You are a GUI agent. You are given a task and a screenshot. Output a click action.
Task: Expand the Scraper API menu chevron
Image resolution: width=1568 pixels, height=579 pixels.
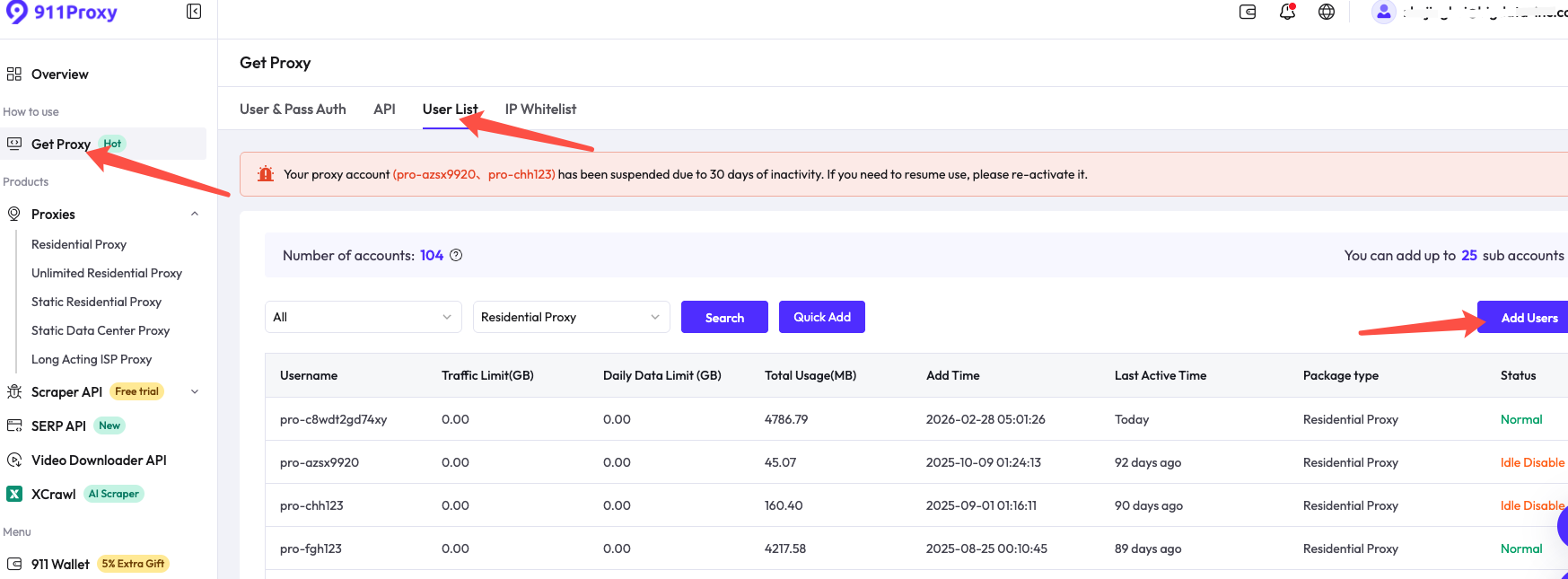195,391
